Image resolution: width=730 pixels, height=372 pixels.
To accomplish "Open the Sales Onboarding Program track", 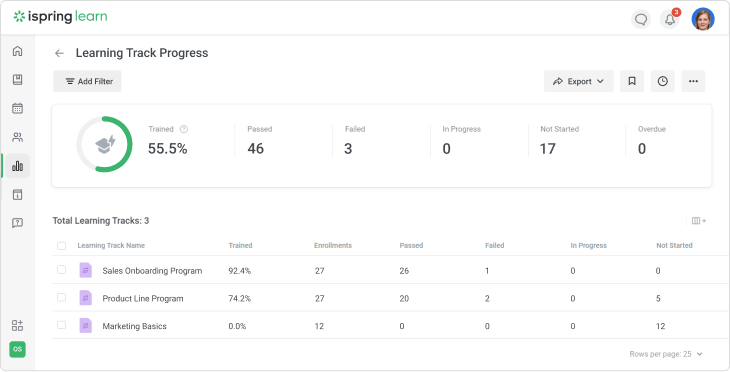I will [x=152, y=271].
